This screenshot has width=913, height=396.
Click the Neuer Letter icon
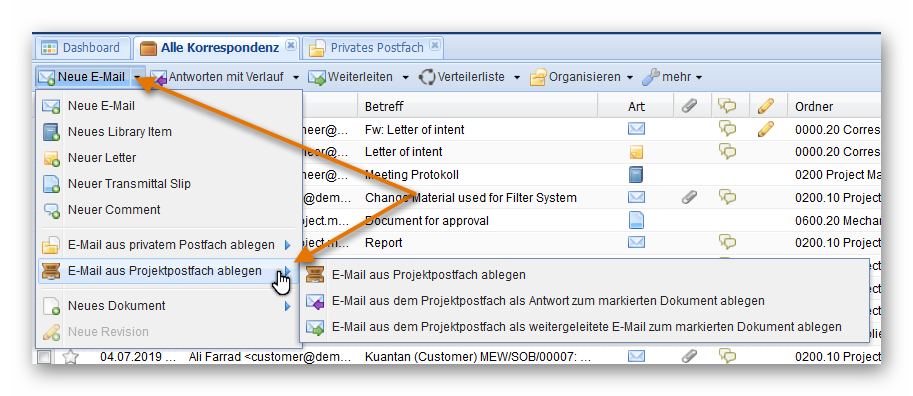[51, 158]
